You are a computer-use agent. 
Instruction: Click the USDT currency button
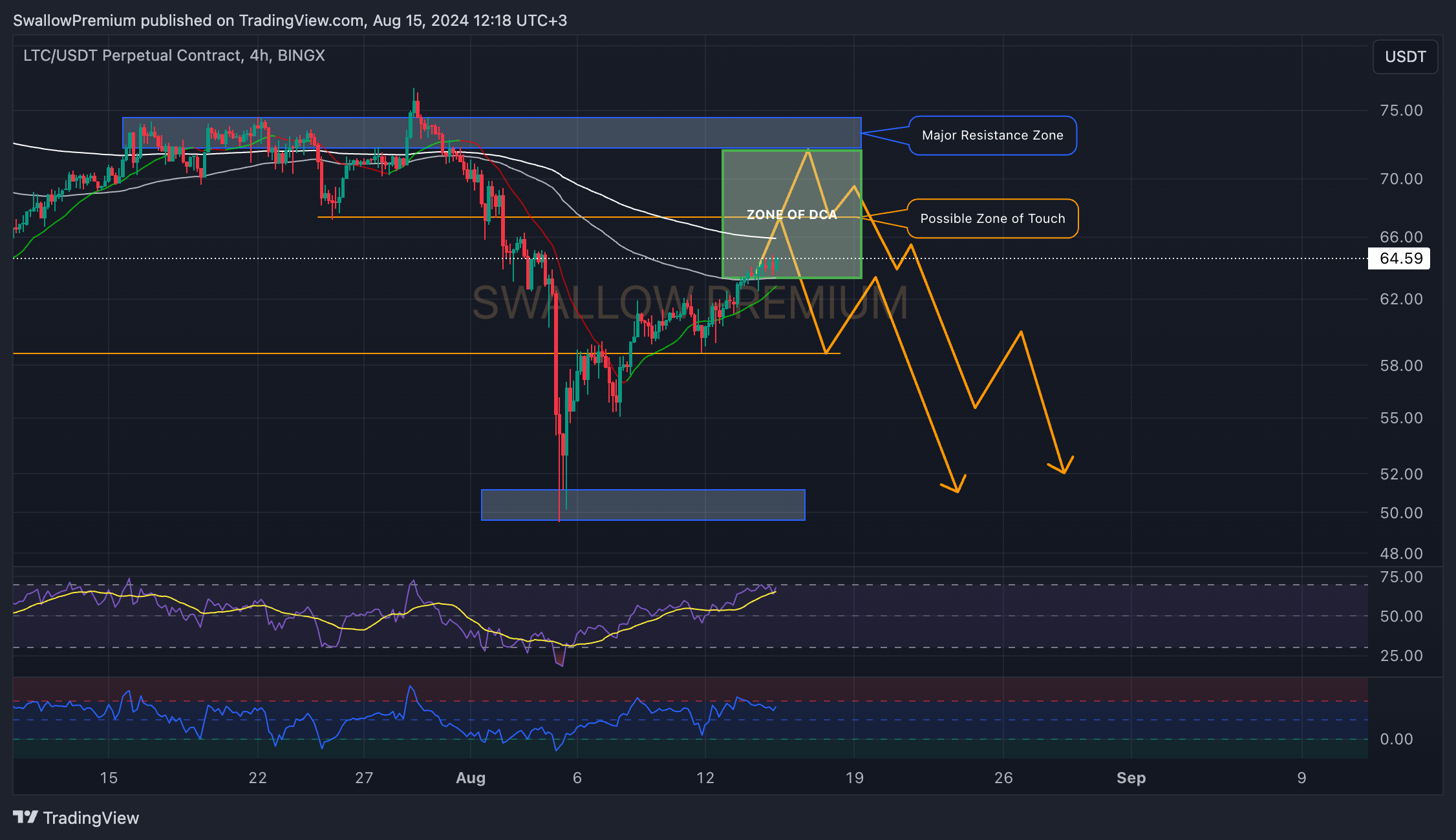click(x=1405, y=57)
